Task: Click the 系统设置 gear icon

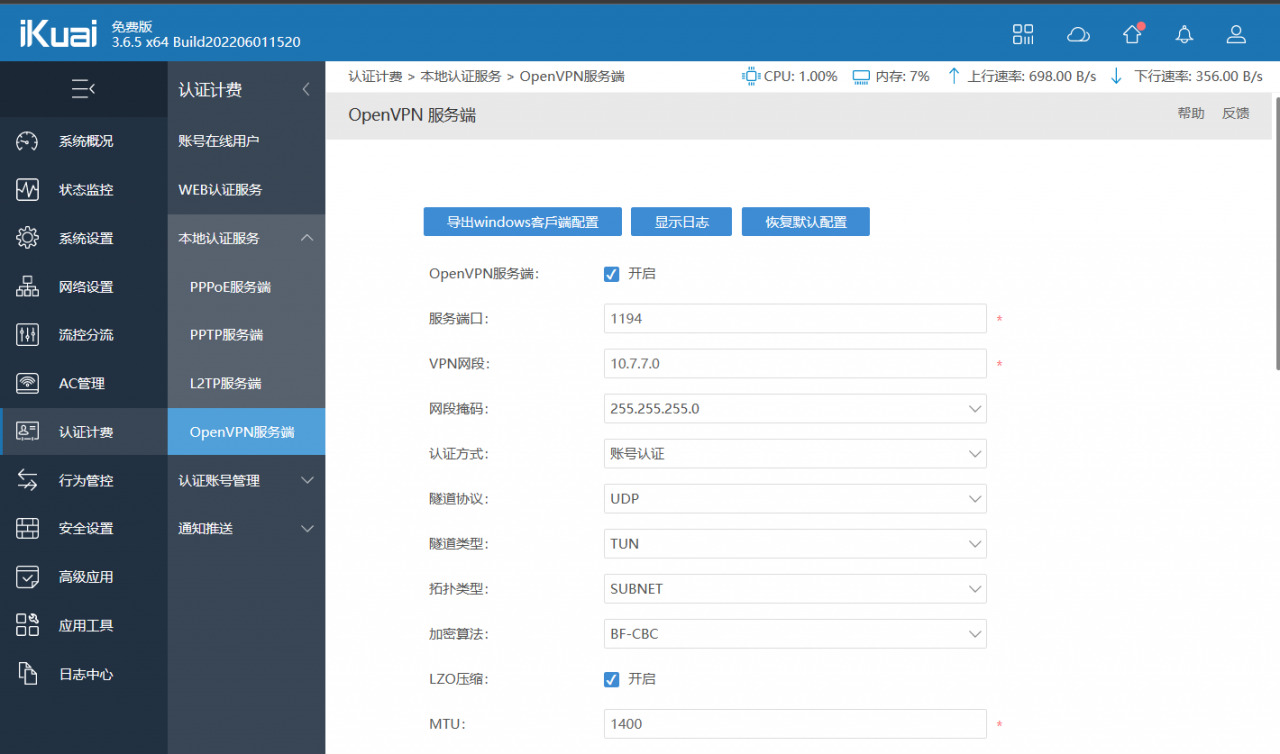Action: point(27,238)
